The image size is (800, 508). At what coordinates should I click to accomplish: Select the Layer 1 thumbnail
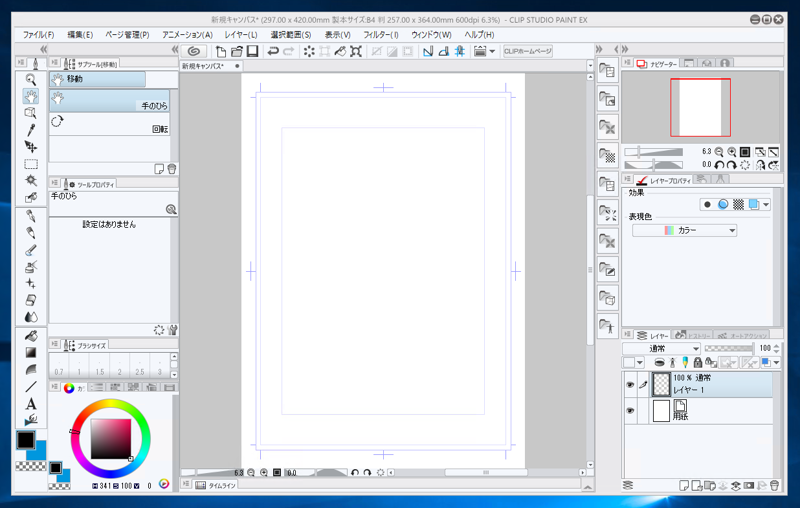coord(661,384)
